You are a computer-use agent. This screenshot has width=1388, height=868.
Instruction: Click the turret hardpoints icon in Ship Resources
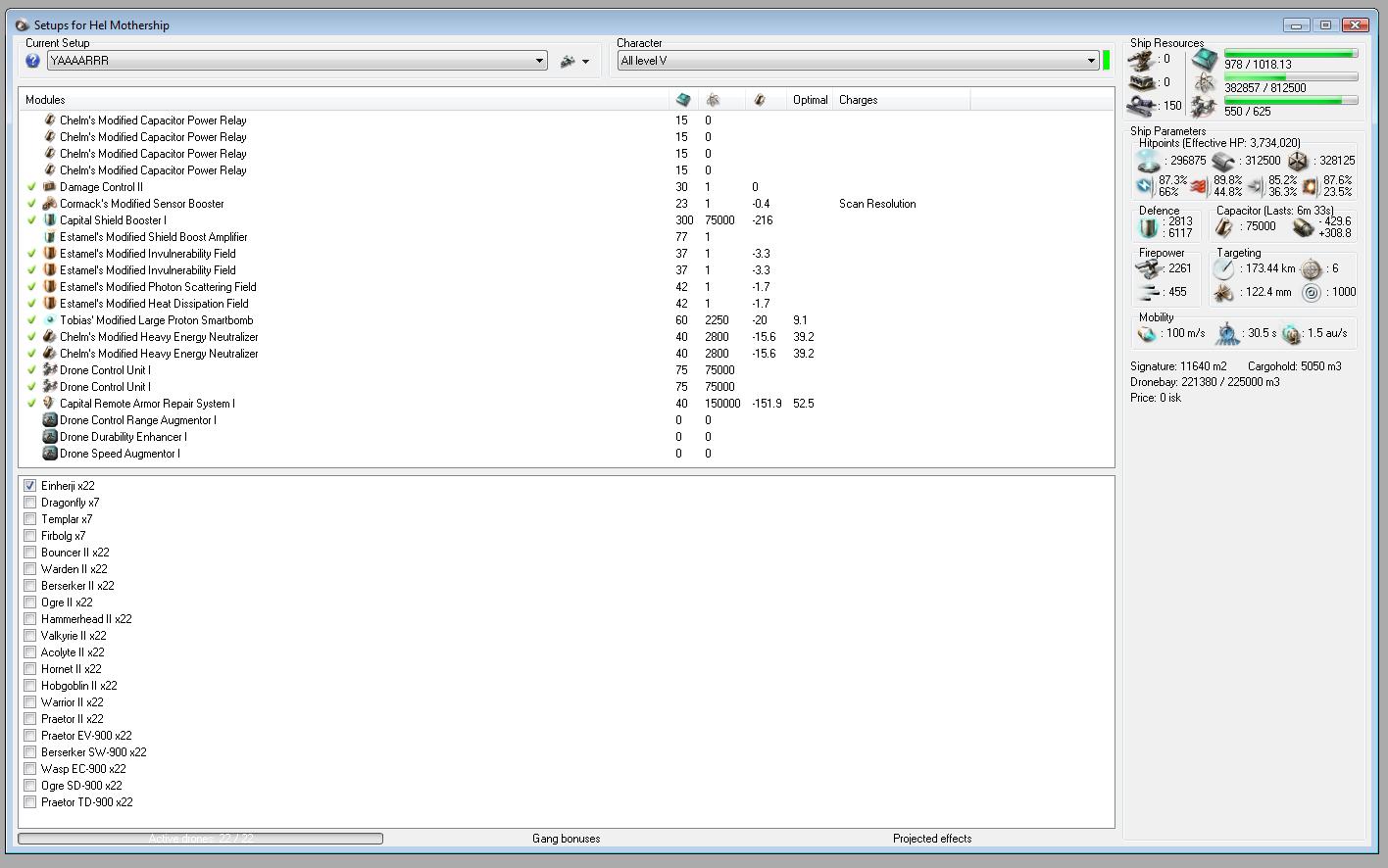1141,59
